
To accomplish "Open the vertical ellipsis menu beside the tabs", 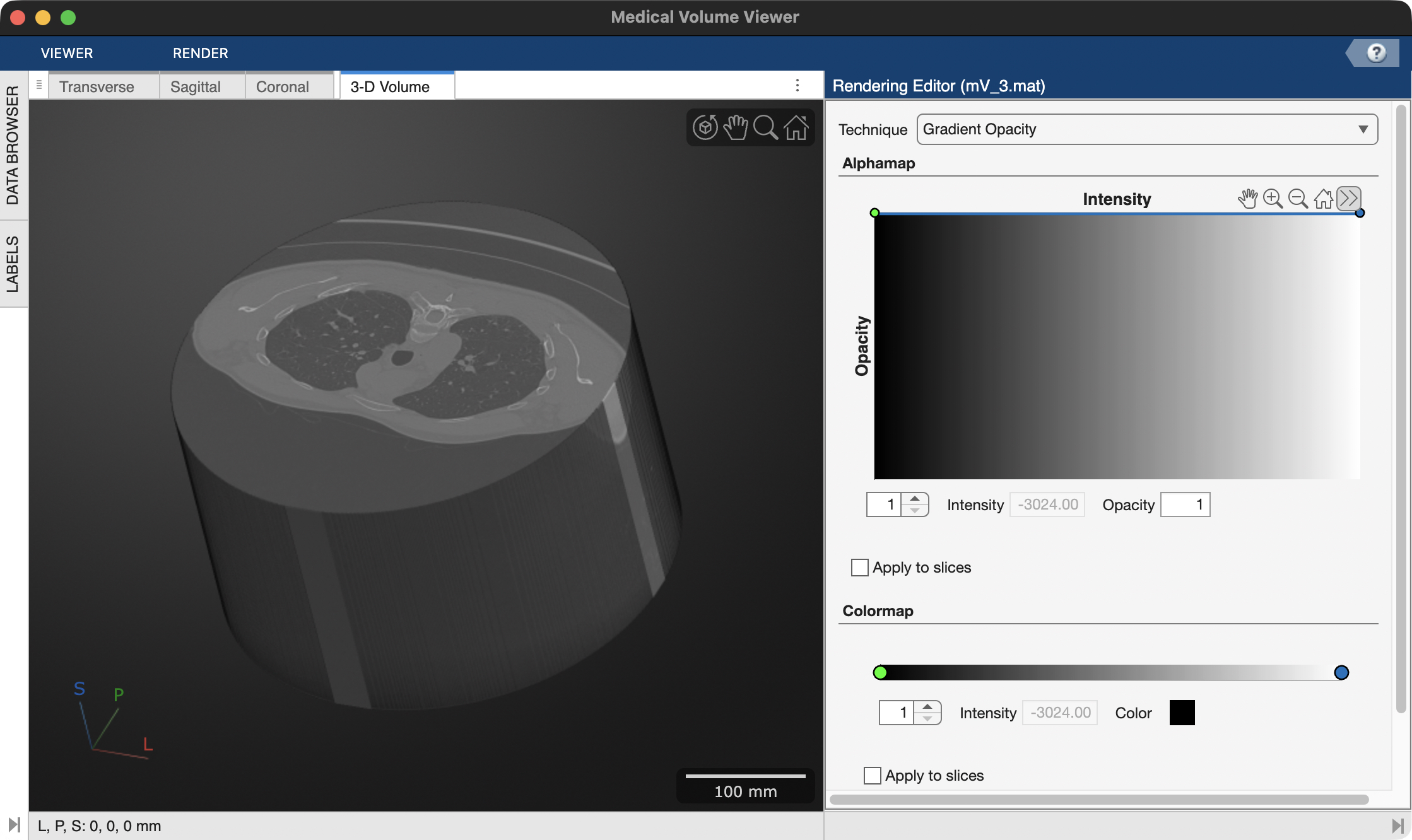I will pos(797,85).
